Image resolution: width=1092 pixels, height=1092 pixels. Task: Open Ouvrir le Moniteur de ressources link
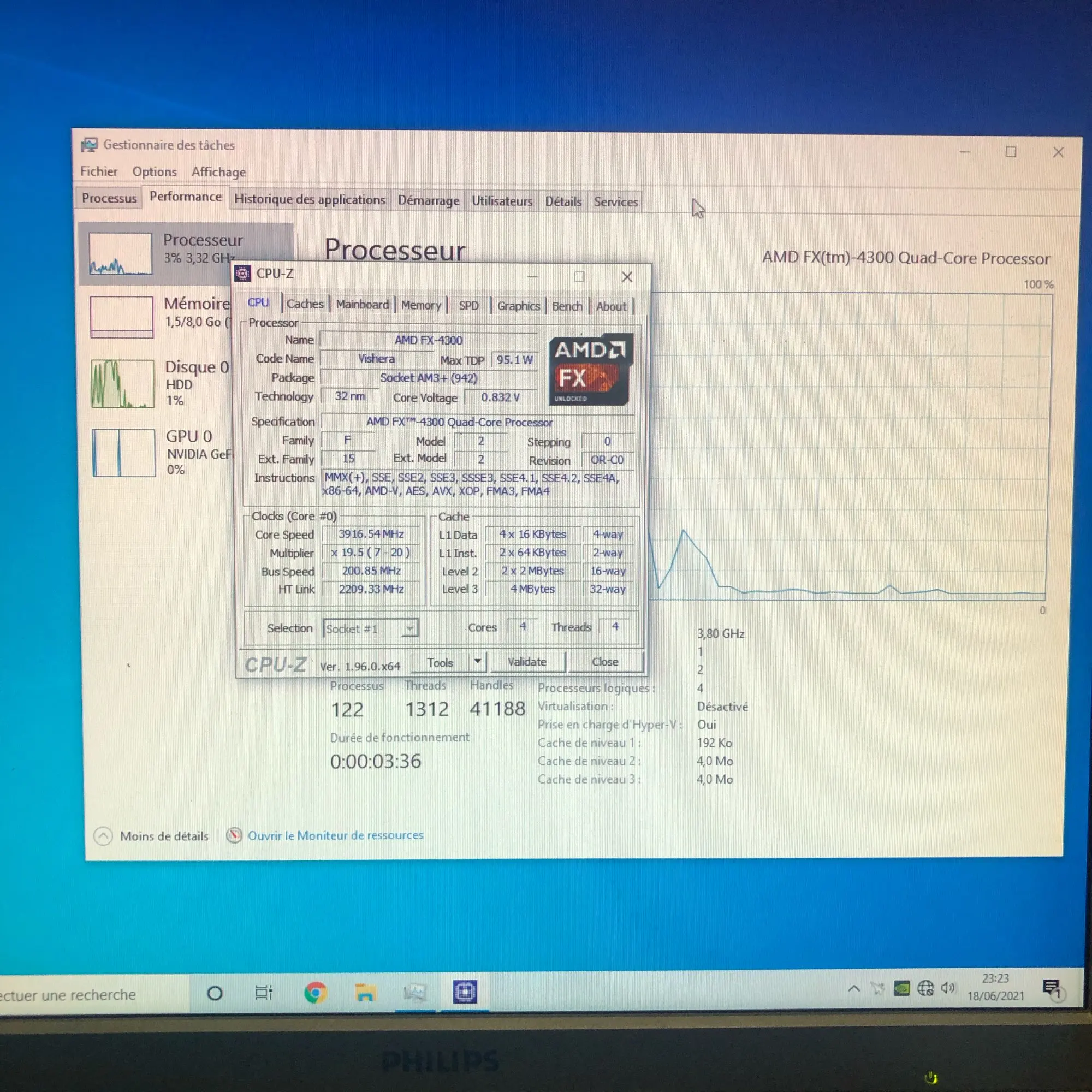pyautogui.click(x=336, y=835)
